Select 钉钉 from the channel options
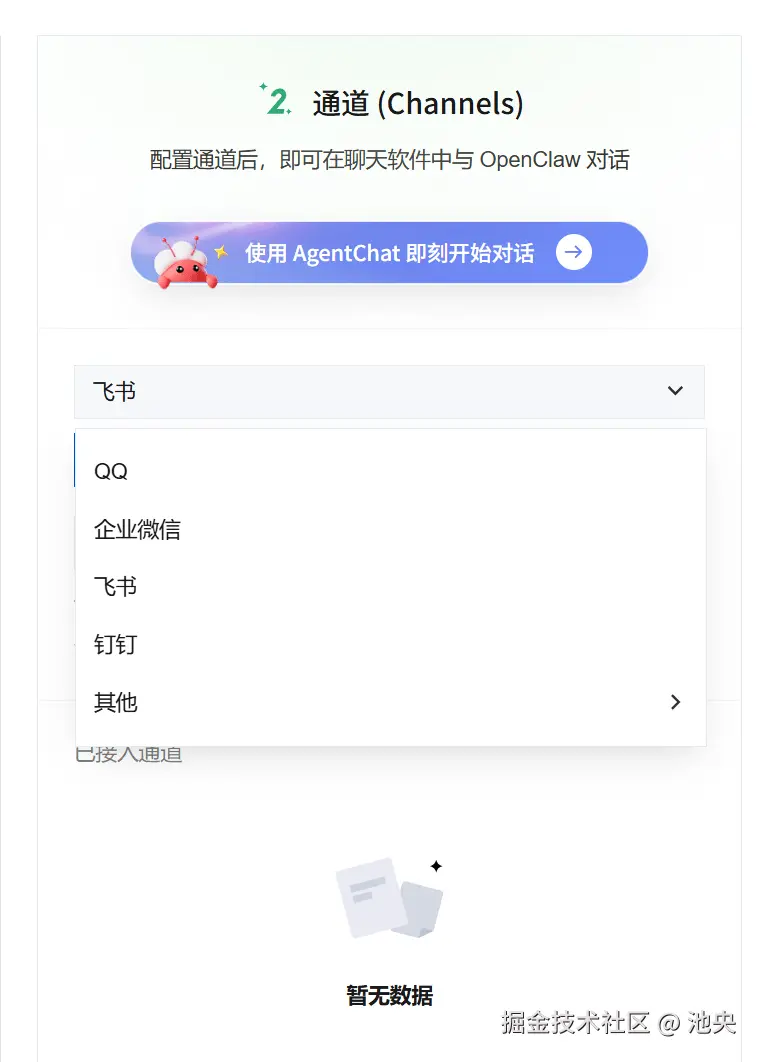The width and height of the screenshot is (762, 1062). 390,644
